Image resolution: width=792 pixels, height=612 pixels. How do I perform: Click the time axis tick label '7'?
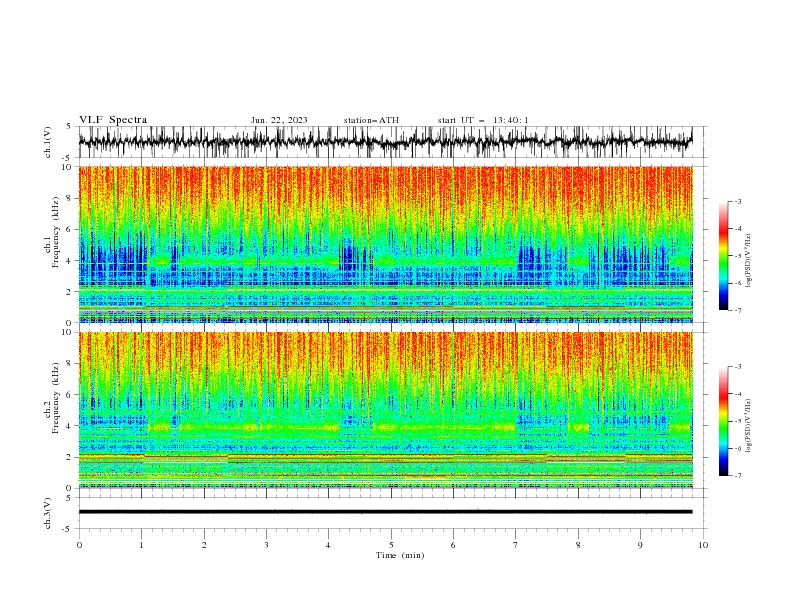515,545
